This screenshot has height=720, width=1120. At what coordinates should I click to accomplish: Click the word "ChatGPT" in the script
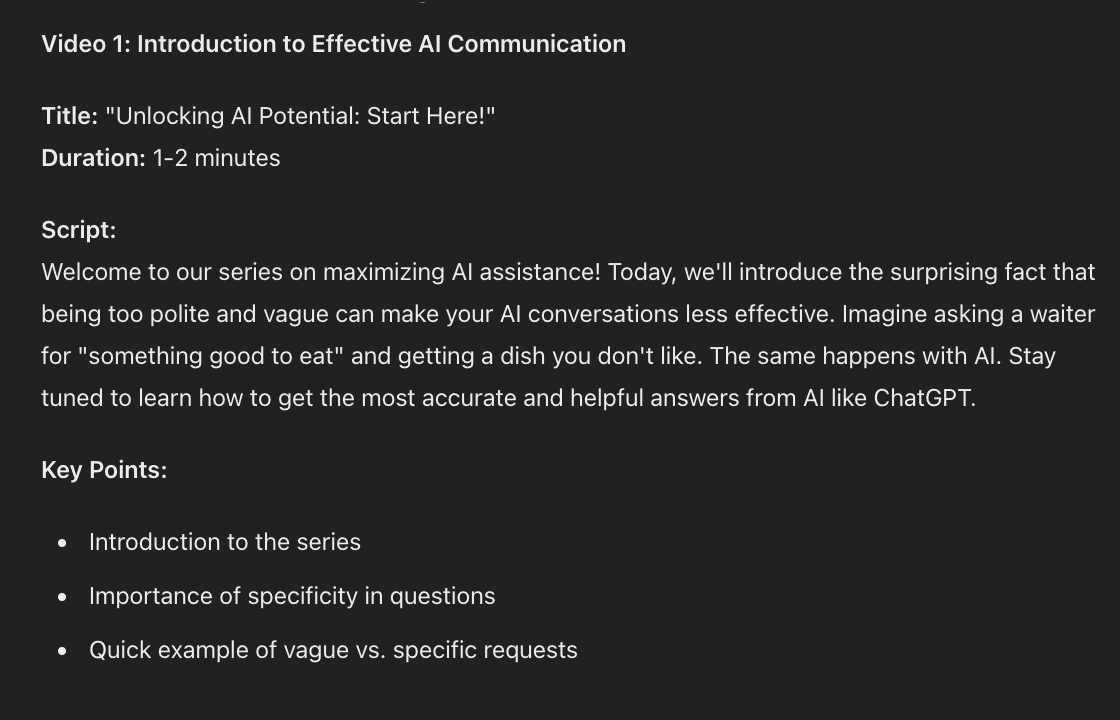(923, 398)
